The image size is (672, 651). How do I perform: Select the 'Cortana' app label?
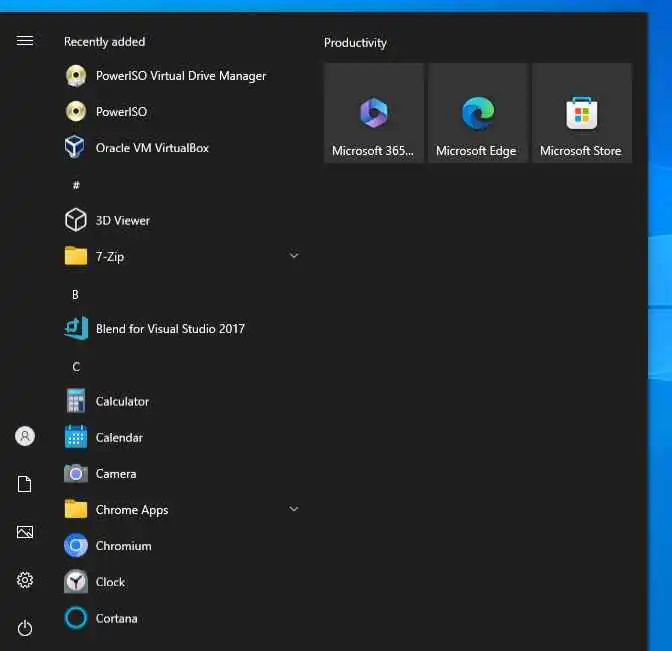[117, 618]
